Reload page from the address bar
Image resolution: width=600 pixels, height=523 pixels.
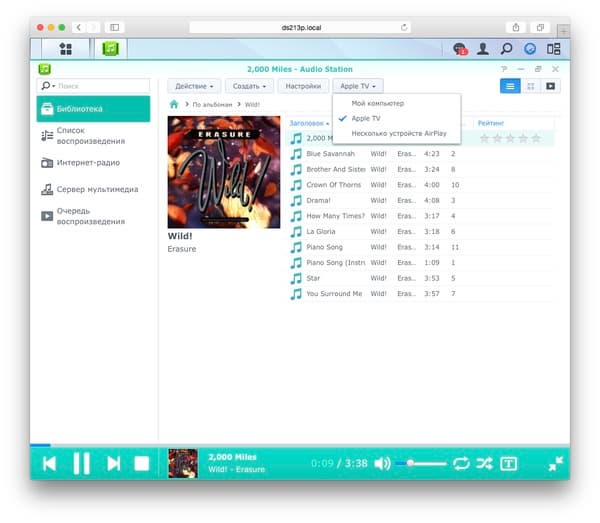tap(404, 27)
